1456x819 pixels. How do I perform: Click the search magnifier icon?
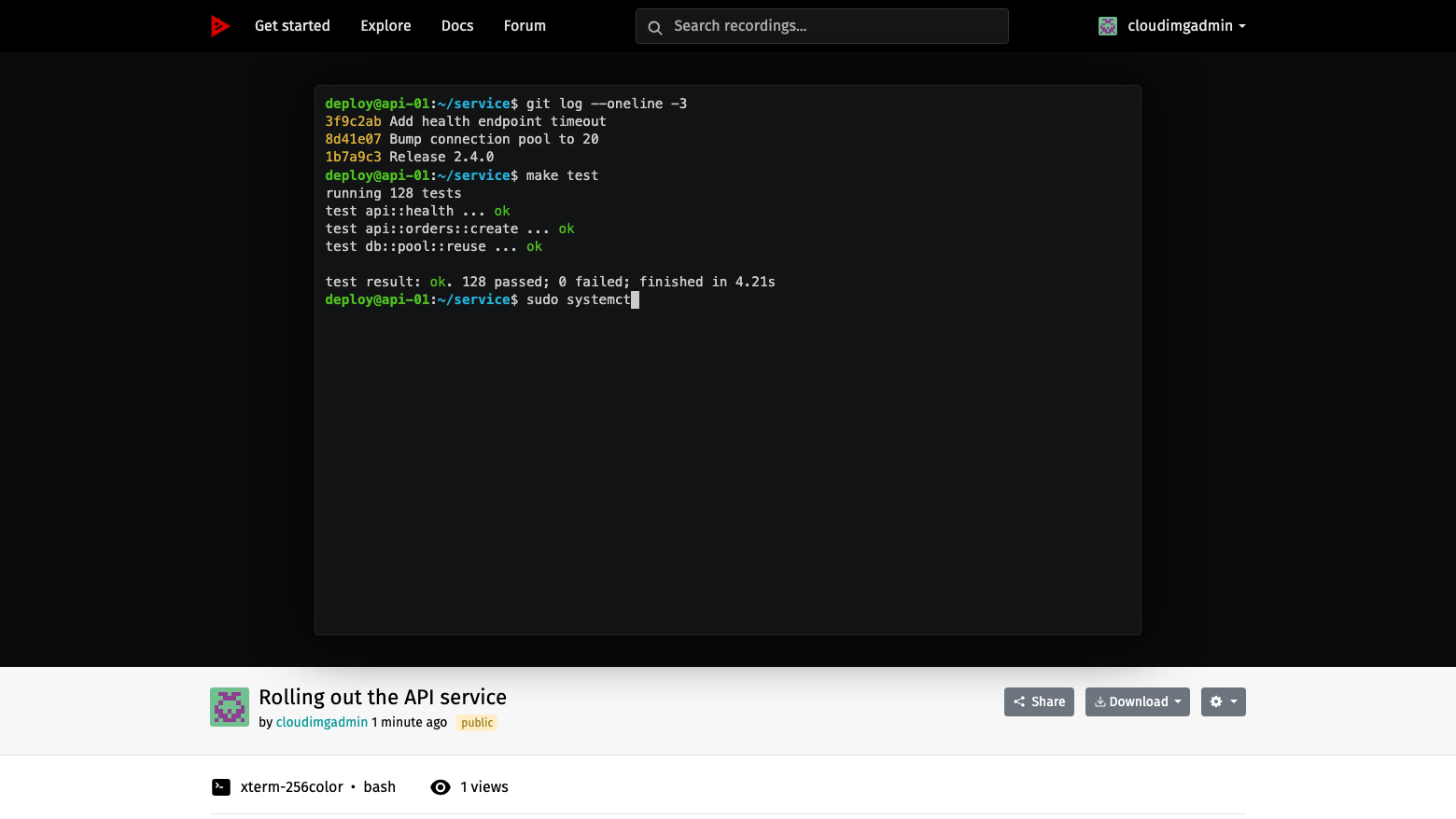655,27
